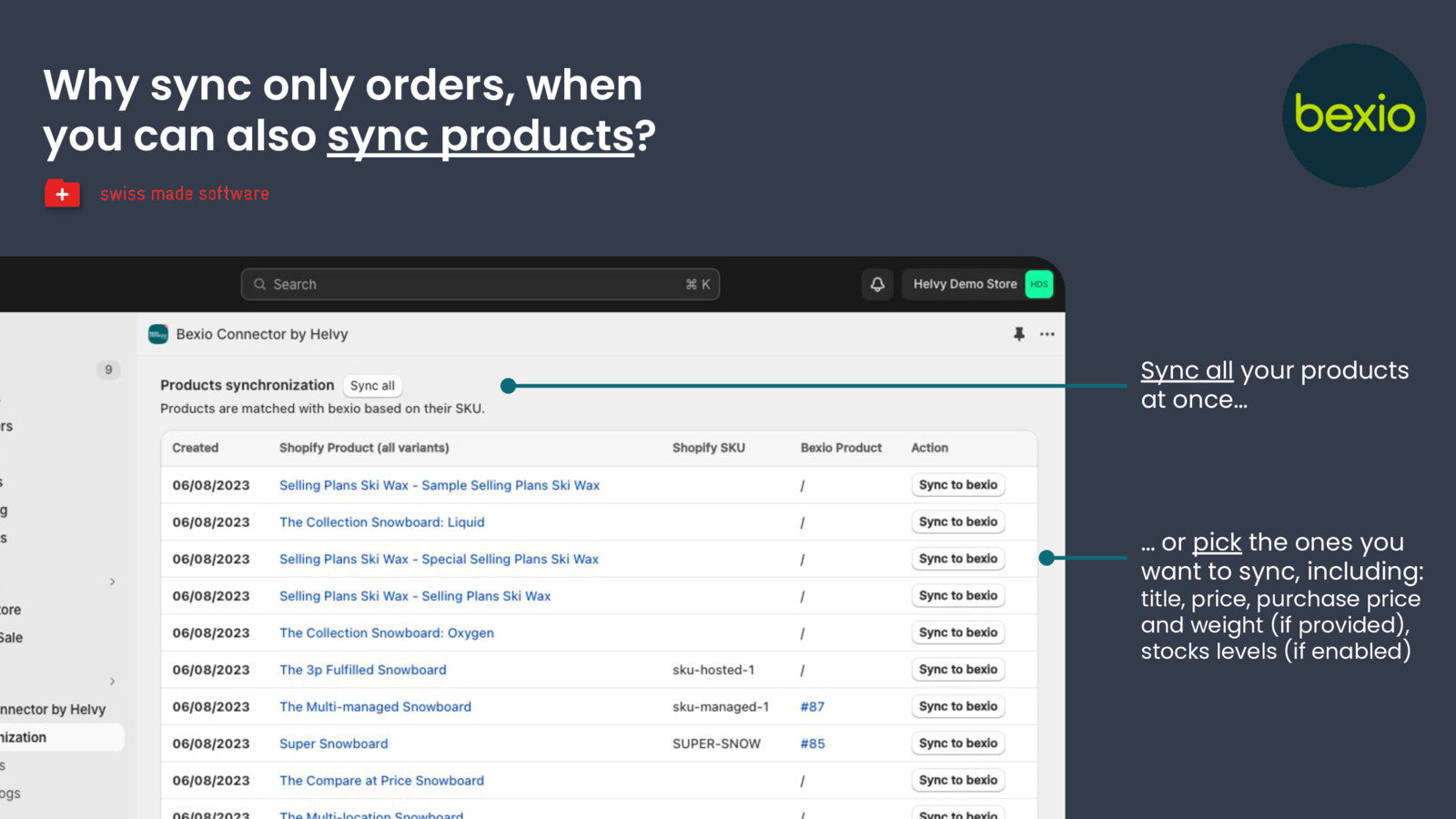This screenshot has width=1456, height=819.
Task: Sync The Multi-managed Snowboard to bexio
Action: coord(958,706)
